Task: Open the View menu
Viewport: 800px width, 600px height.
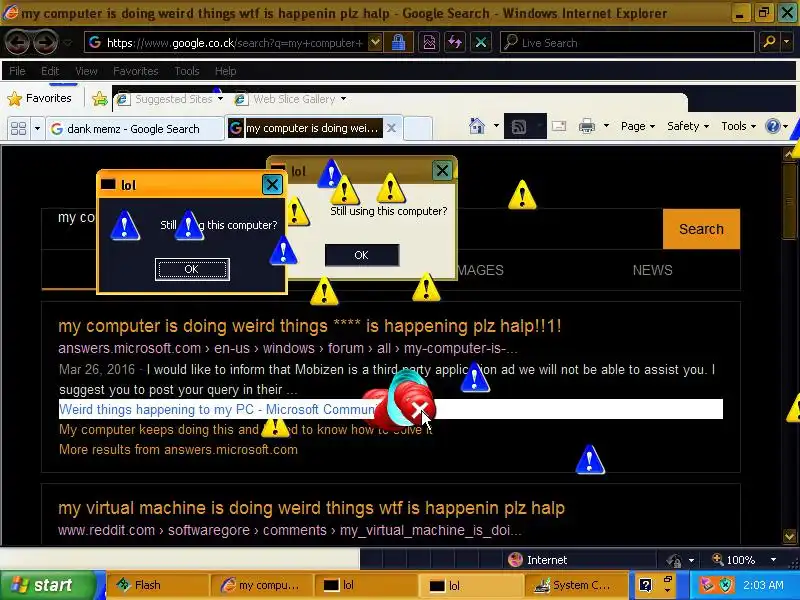Action: coord(86,71)
